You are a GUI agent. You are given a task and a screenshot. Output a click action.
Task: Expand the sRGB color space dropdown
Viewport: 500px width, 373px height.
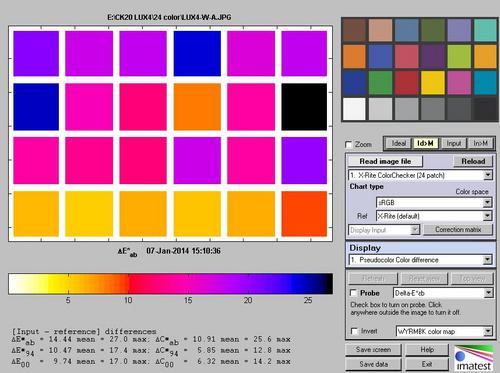(434, 202)
